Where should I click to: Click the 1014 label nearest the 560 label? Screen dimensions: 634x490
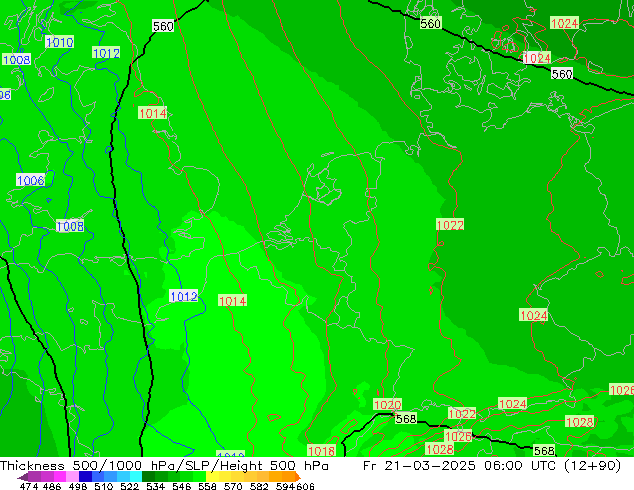click(x=152, y=113)
